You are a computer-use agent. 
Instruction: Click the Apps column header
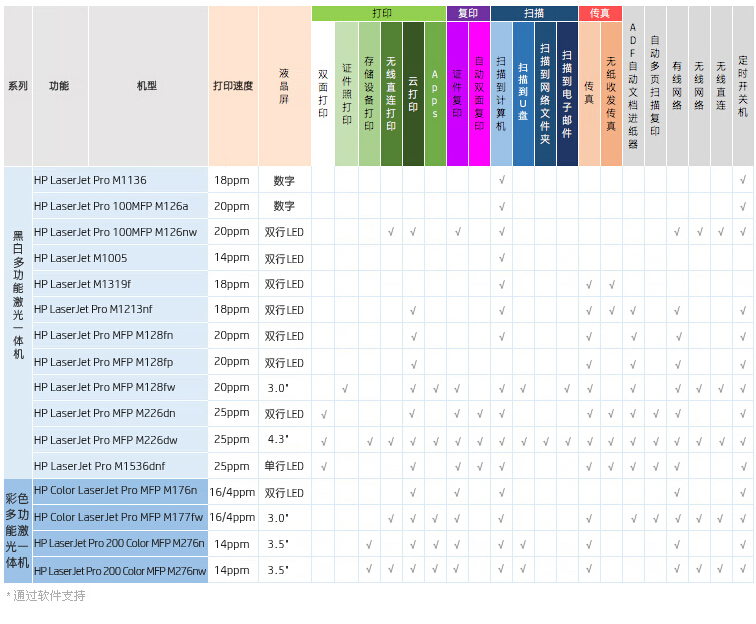point(435,94)
